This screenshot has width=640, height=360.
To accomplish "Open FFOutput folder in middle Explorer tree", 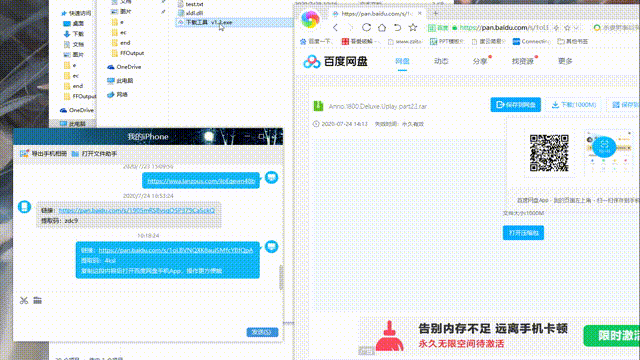I will [128, 53].
